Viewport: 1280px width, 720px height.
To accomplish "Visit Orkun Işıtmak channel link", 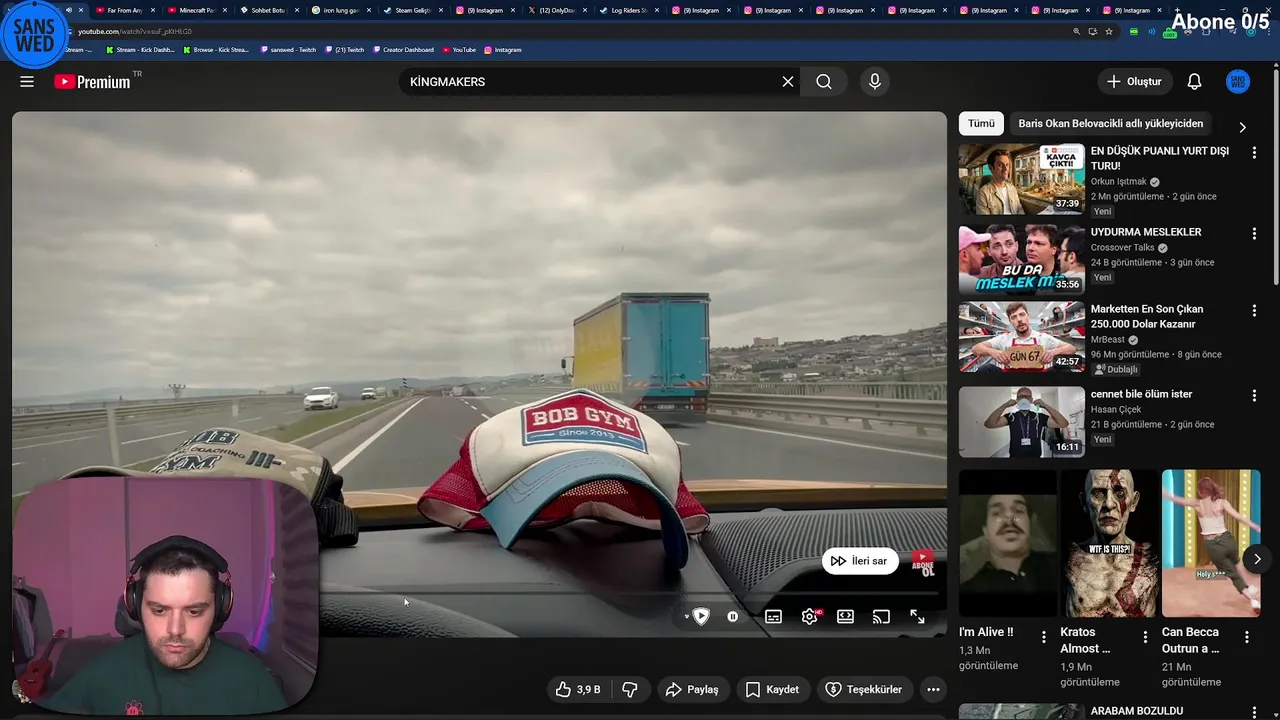I will pos(1118,182).
